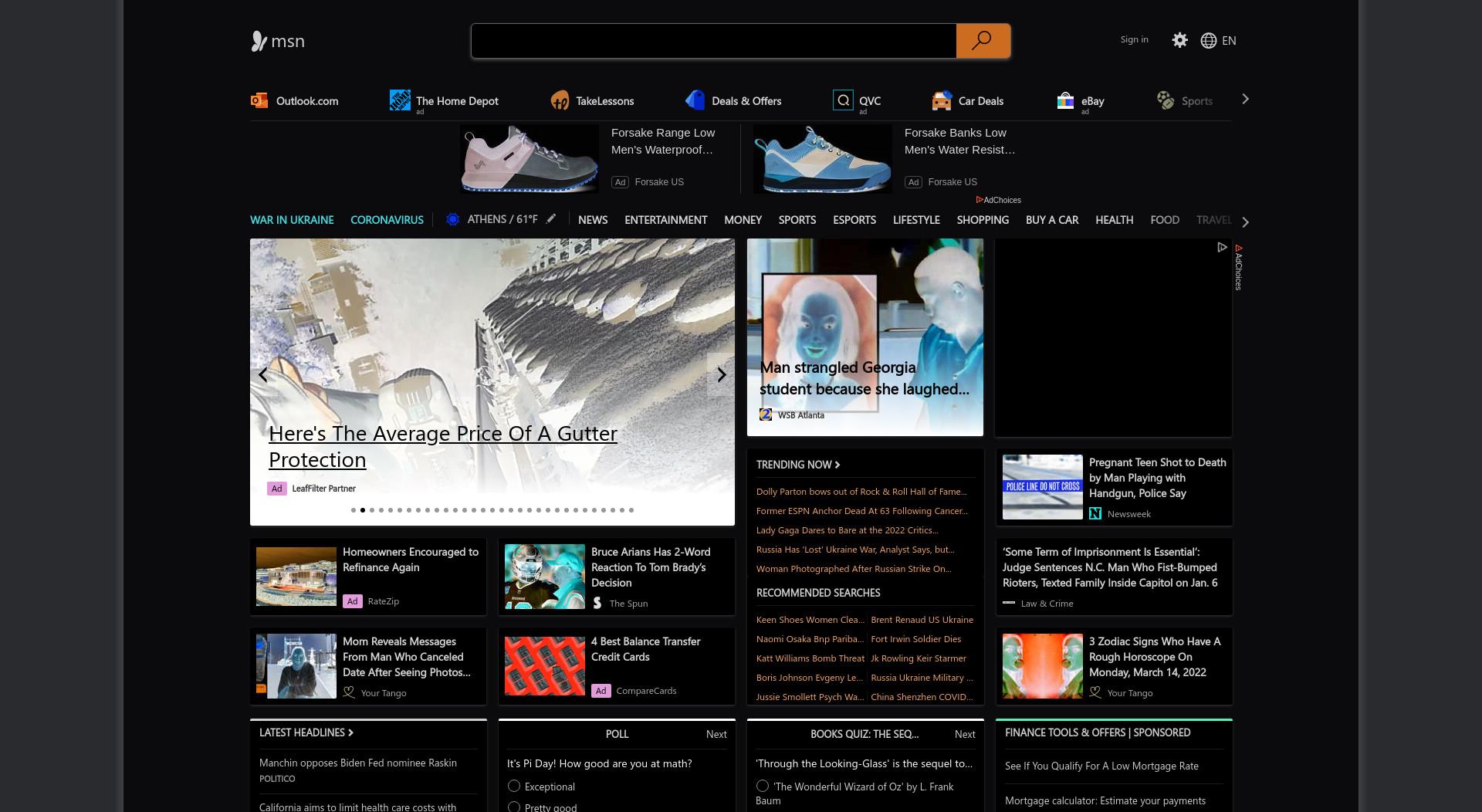This screenshot has width=1482, height=812.
Task: Open Jk Rowling Keir Starmer search
Action: tap(919, 658)
